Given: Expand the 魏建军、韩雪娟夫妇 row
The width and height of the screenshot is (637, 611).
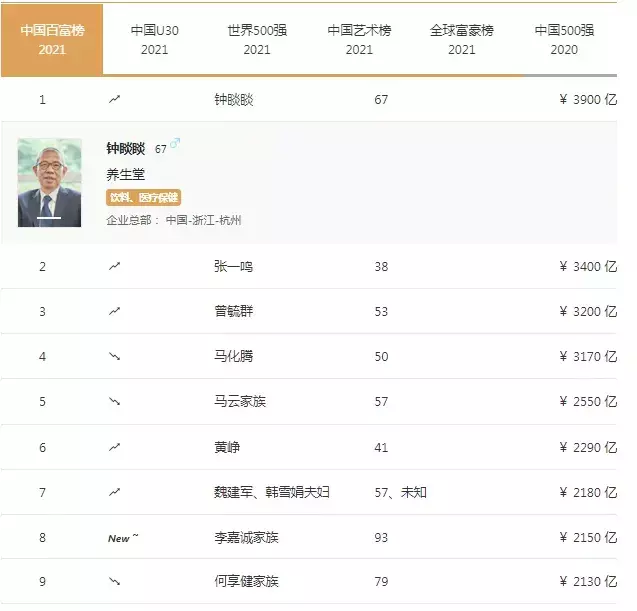Looking at the screenshot, I should [309, 492].
